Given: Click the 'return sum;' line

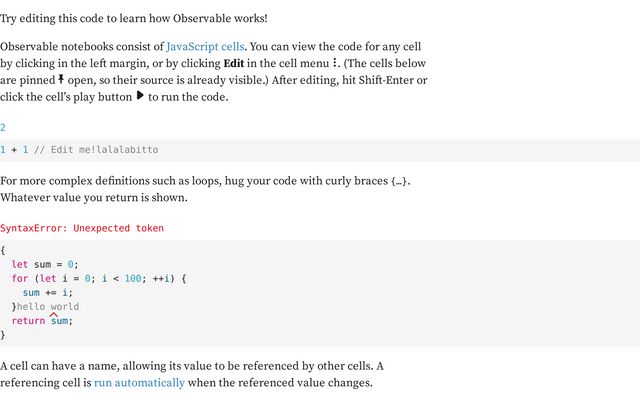Looking at the screenshot, I should 42,321.
